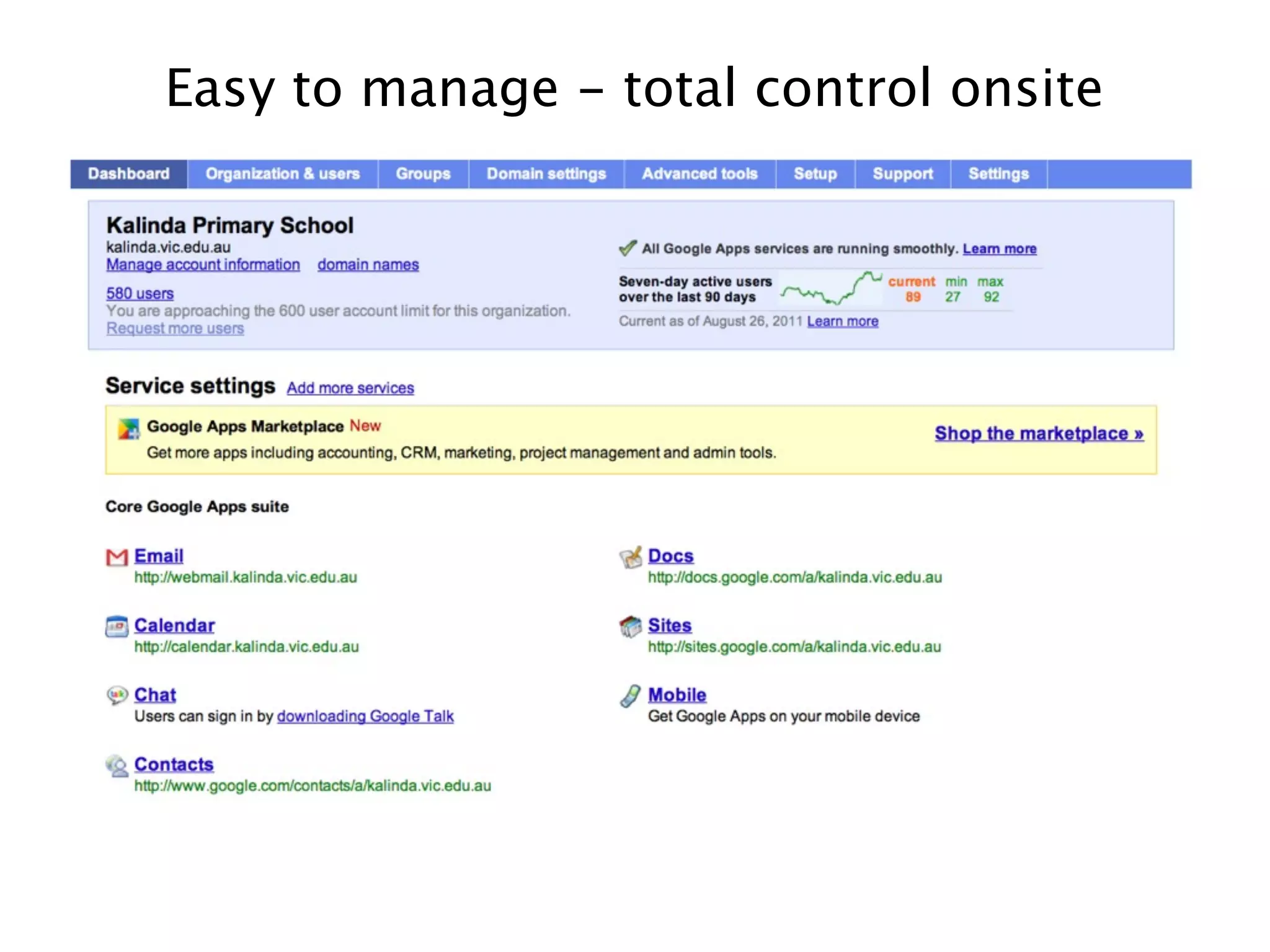Open the Chat service link

pyautogui.click(x=155, y=695)
